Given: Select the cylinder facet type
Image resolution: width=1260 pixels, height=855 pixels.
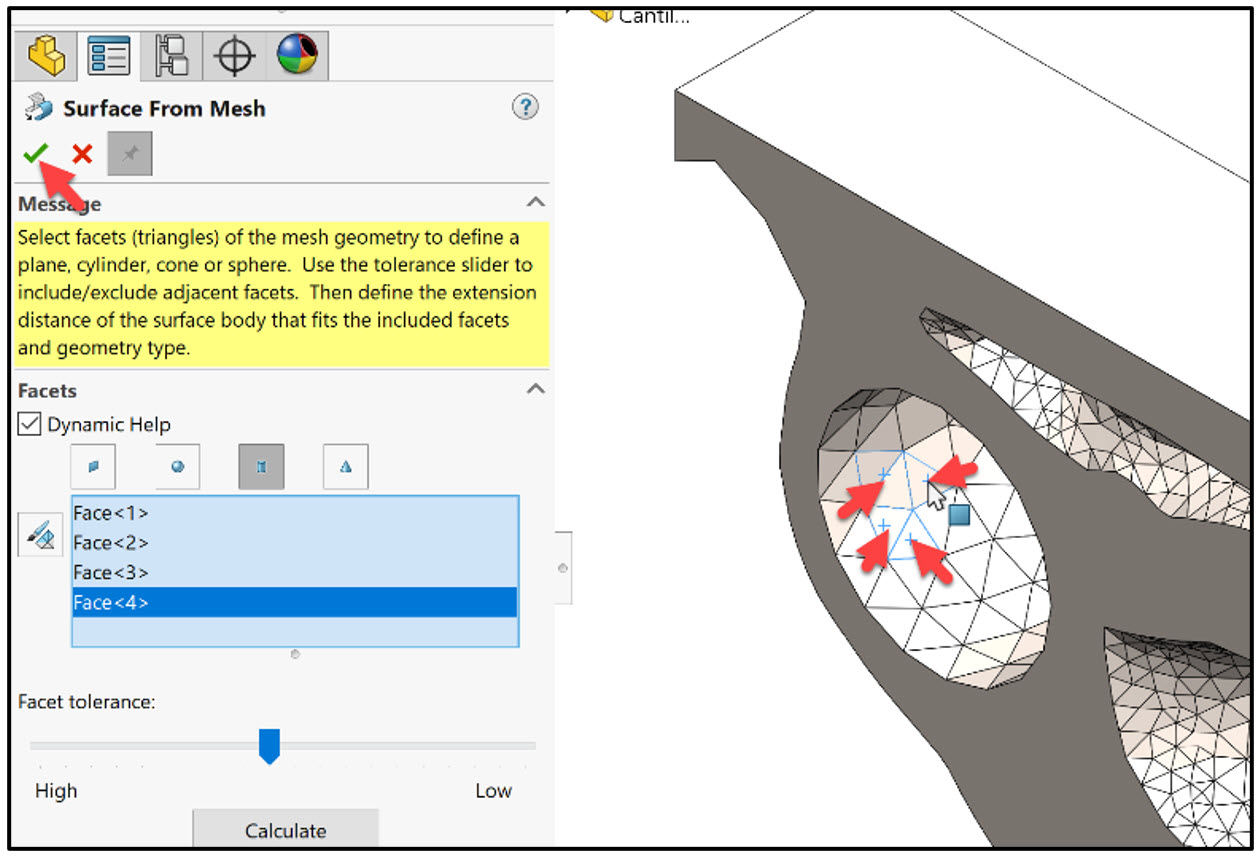Looking at the screenshot, I should pos(259,466).
